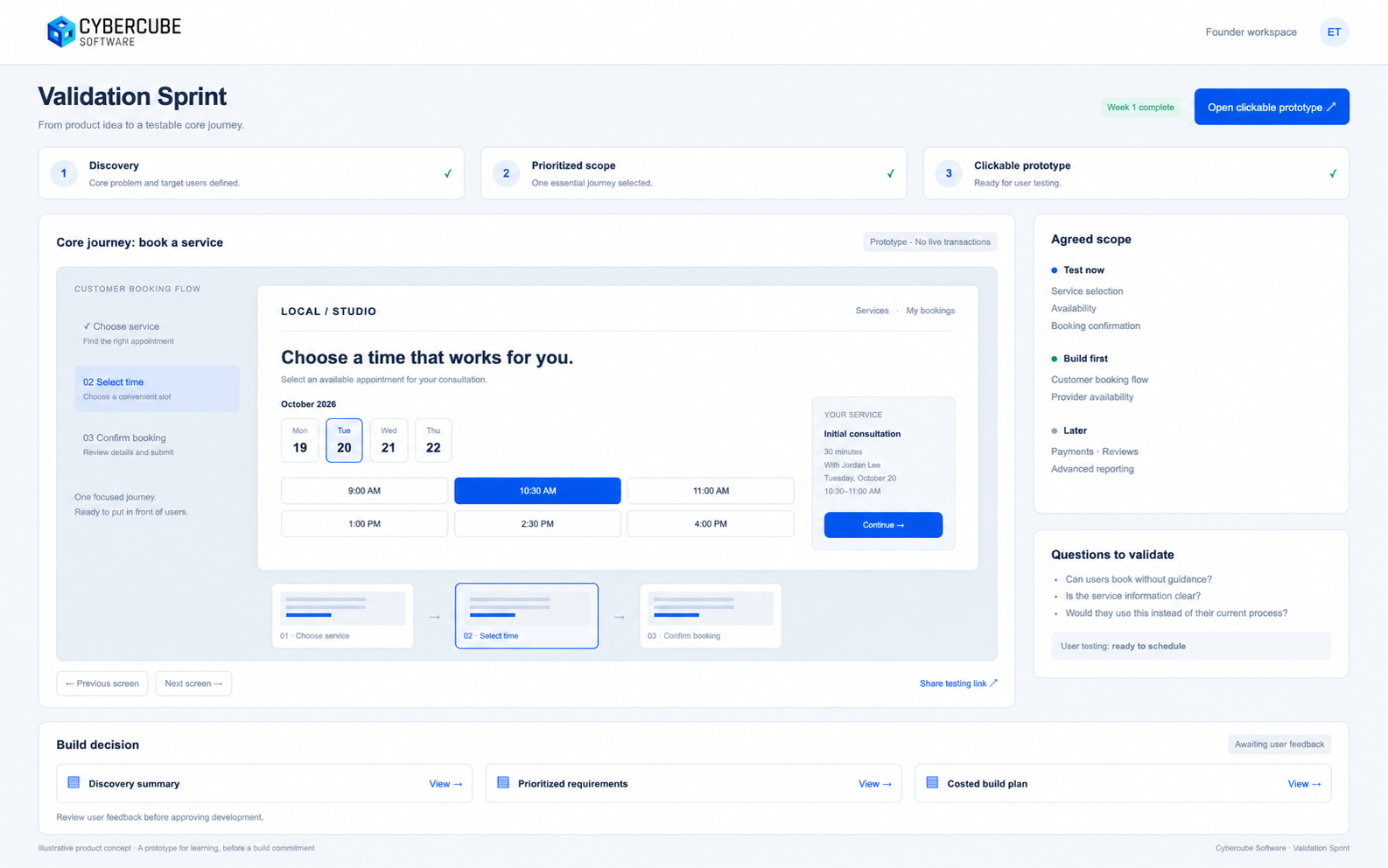Open My bookings in Local Studio nav
This screenshot has width=1388, height=868.
pyautogui.click(x=930, y=311)
